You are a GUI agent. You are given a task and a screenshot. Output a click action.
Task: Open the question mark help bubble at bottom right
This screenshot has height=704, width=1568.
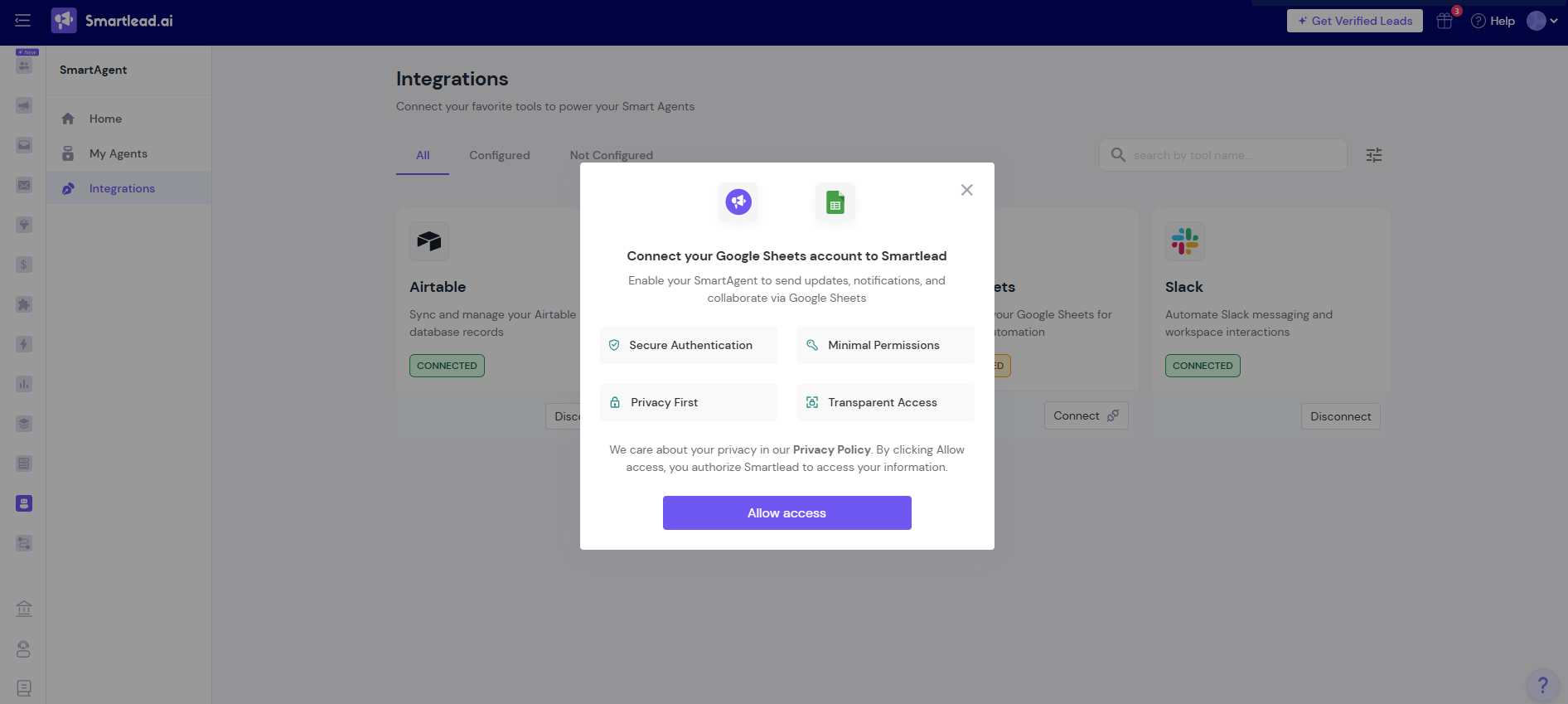(1542, 685)
